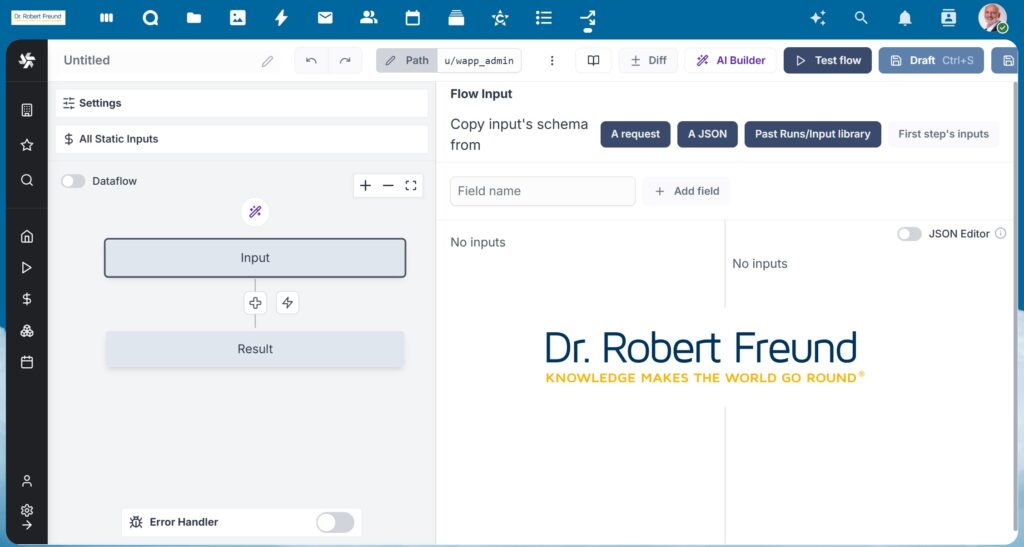Screen dimensions: 1024x547
Task: Click the redo arrow in the flow toolbar
Action: tap(345, 60)
